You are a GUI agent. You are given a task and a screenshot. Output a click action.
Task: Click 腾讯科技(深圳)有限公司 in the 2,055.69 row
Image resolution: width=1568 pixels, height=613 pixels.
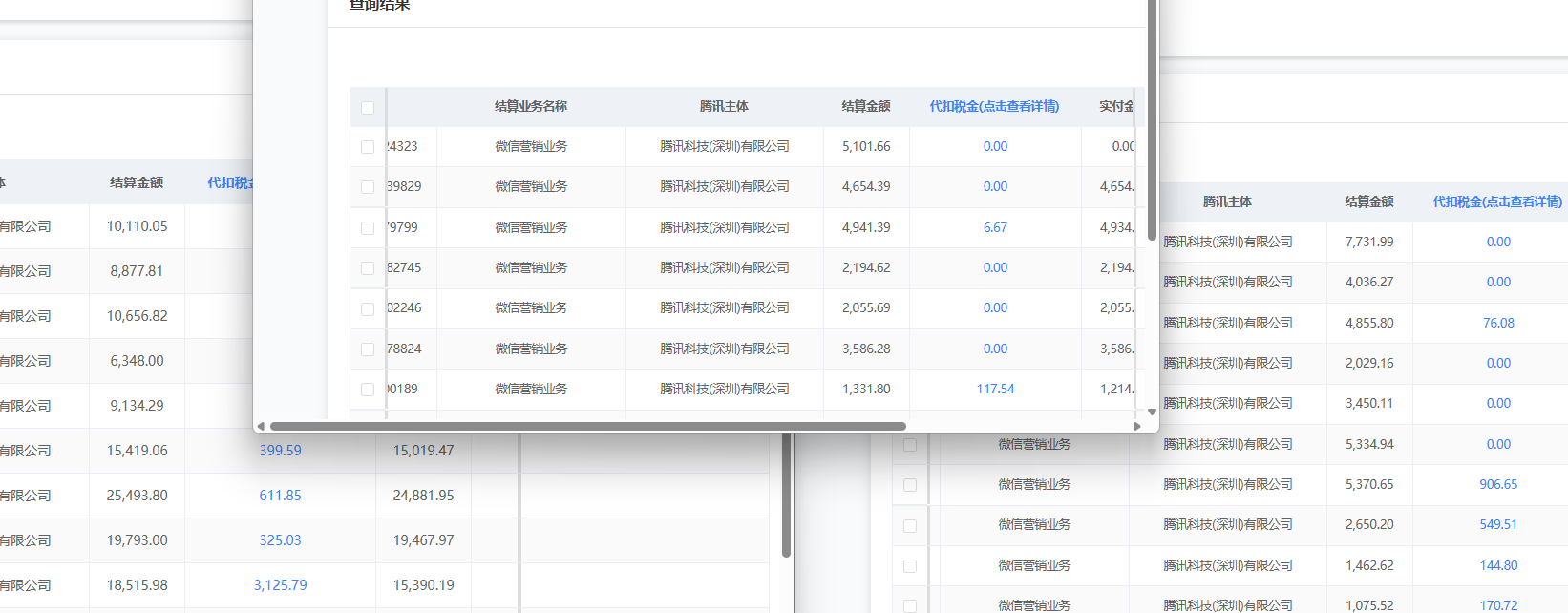coord(725,307)
